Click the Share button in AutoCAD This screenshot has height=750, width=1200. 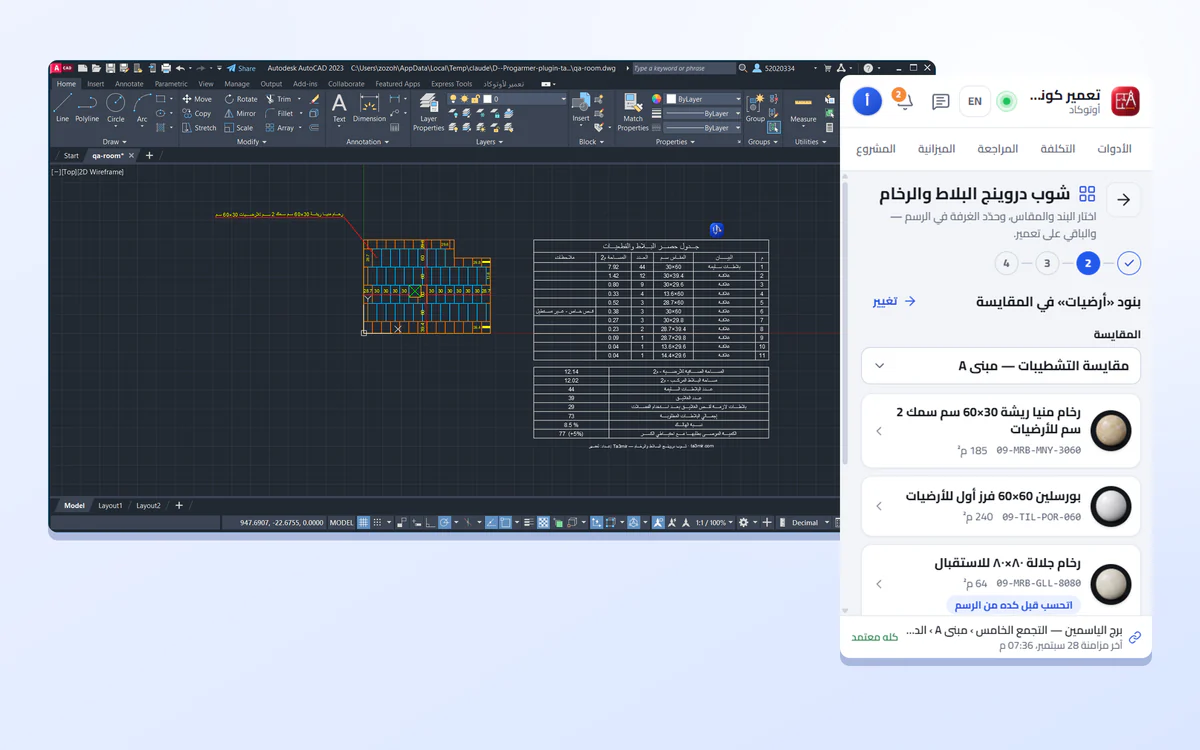coord(240,68)
